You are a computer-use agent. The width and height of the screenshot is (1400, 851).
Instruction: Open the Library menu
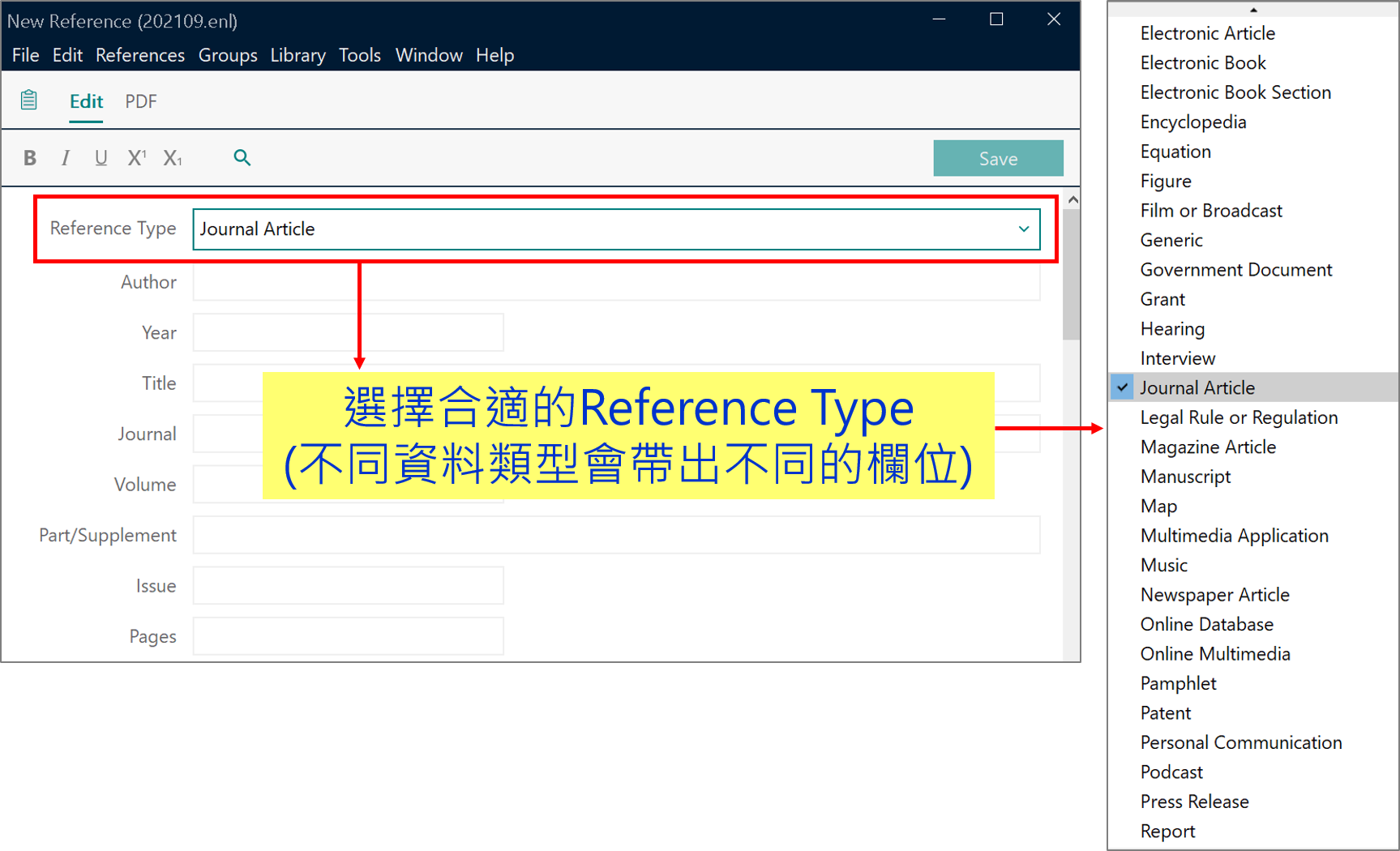pyautogui.click(x=298, y=55)
